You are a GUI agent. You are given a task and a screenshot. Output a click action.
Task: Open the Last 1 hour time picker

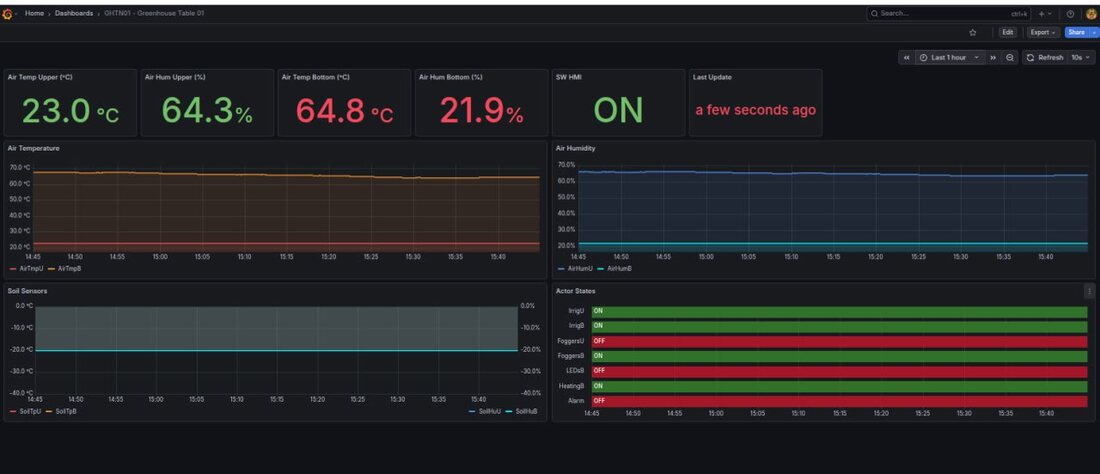tap(950, 57)
